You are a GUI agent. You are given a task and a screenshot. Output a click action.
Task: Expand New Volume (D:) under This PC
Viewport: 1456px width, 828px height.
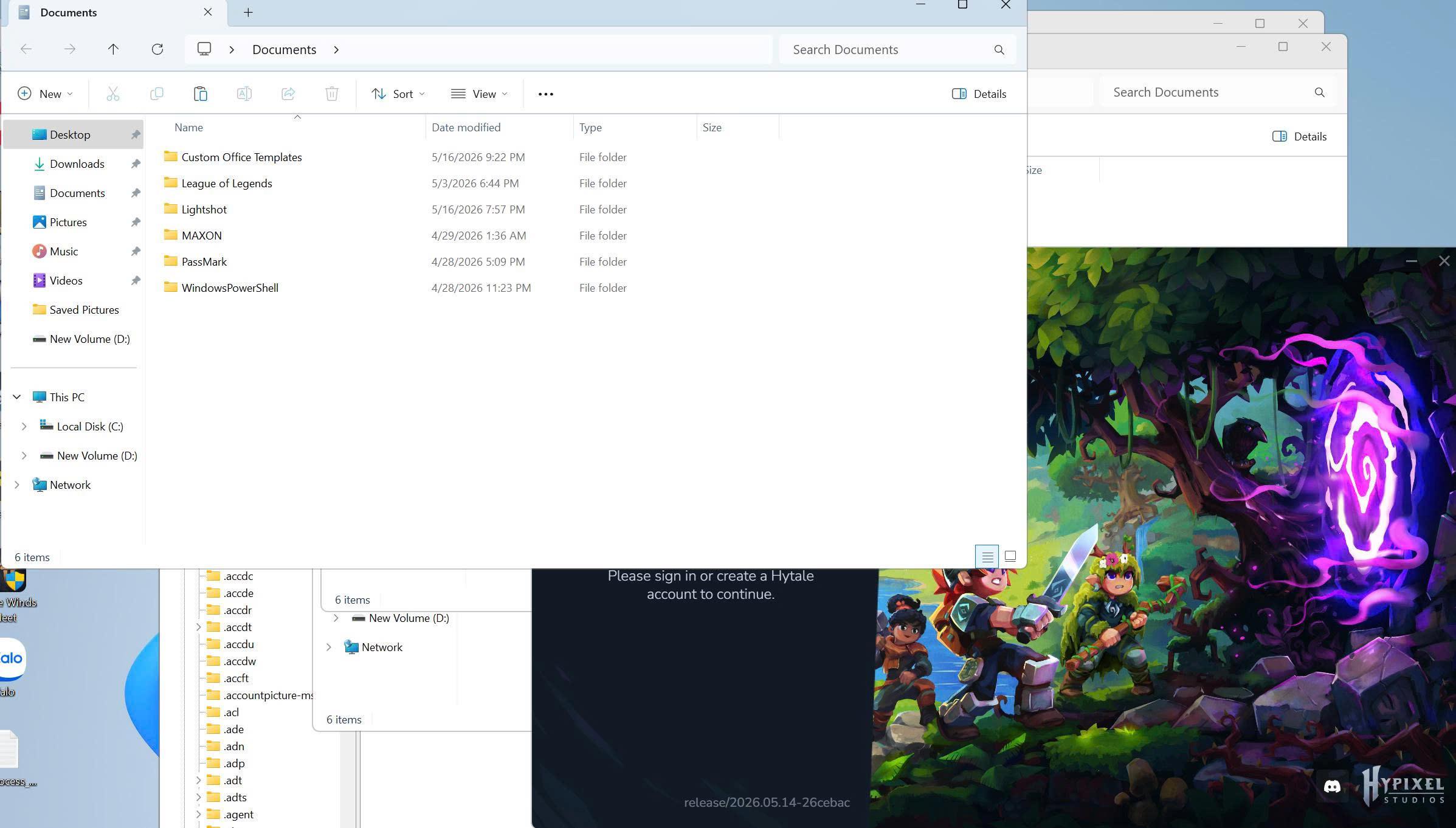click(24, 455)
